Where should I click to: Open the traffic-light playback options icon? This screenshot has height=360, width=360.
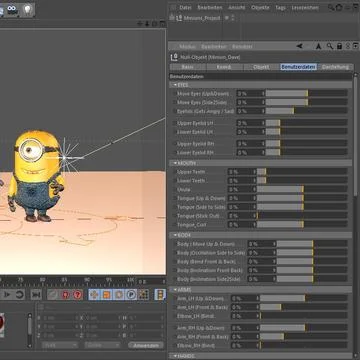(x=160, y=294)
